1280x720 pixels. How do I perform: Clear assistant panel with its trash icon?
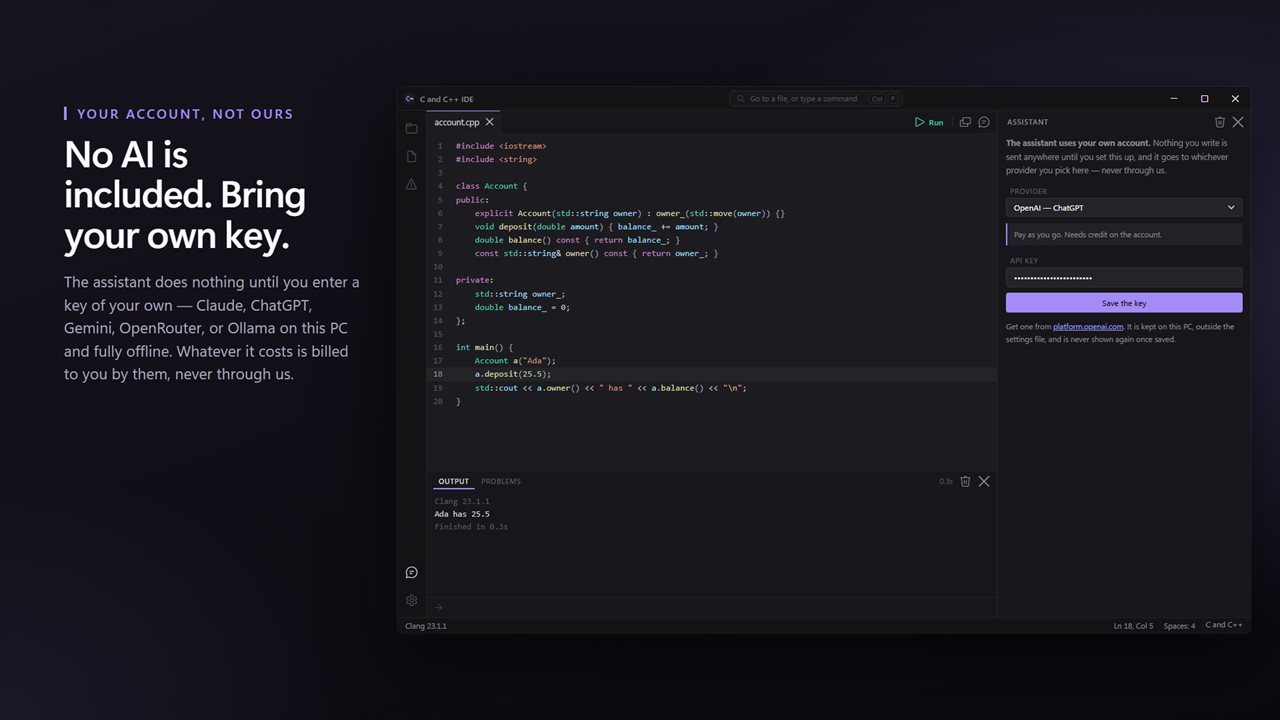click(x=1220, y=122)
